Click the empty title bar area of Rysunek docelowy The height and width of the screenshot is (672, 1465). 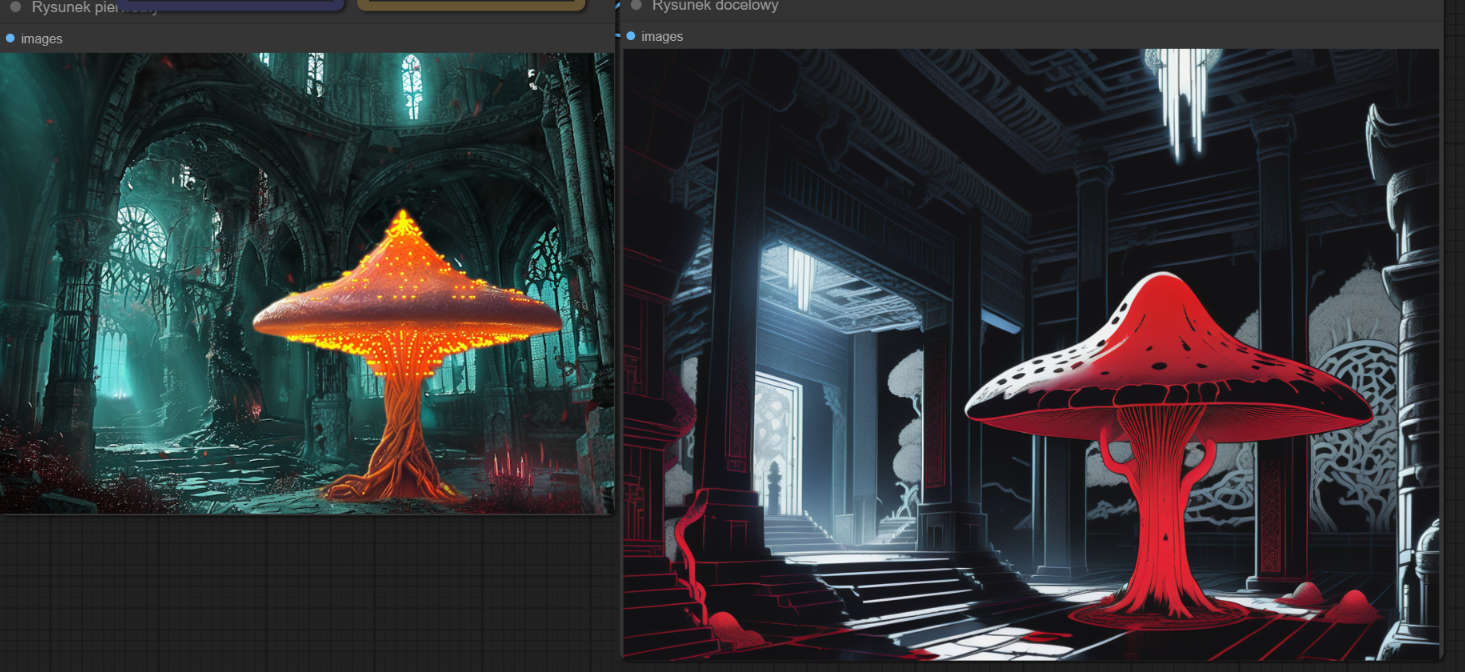1100,6
